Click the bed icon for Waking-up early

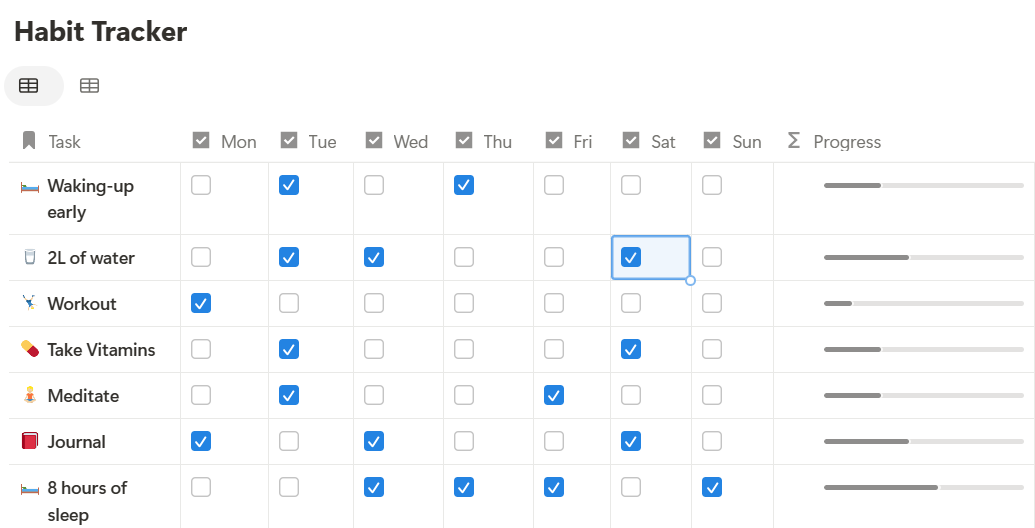pos(30,187)
